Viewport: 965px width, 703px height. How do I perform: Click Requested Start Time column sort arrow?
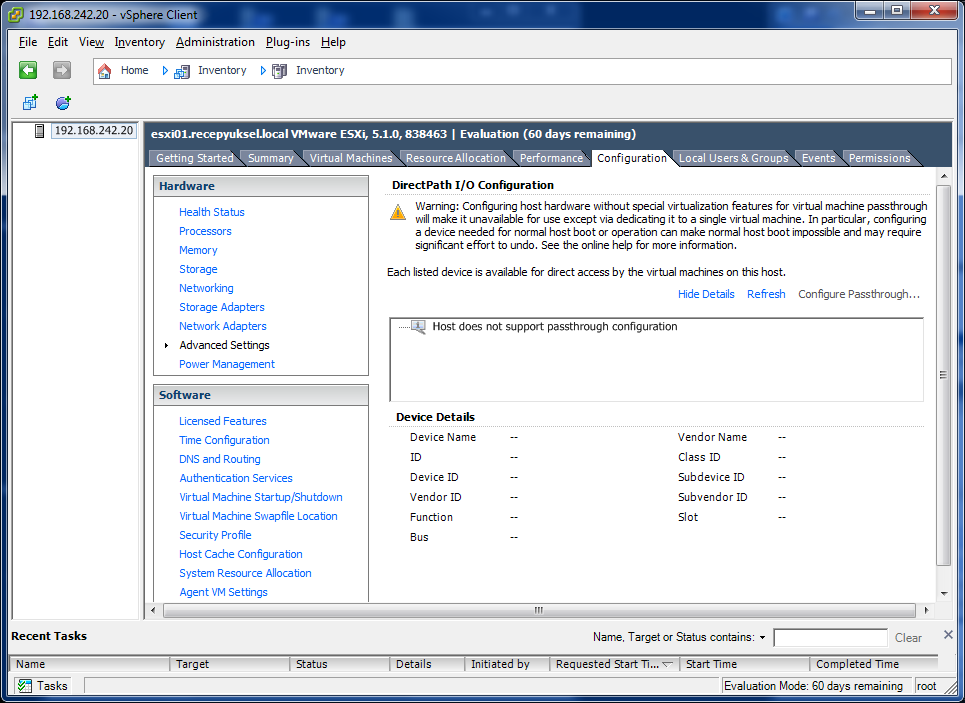point(667,664)
